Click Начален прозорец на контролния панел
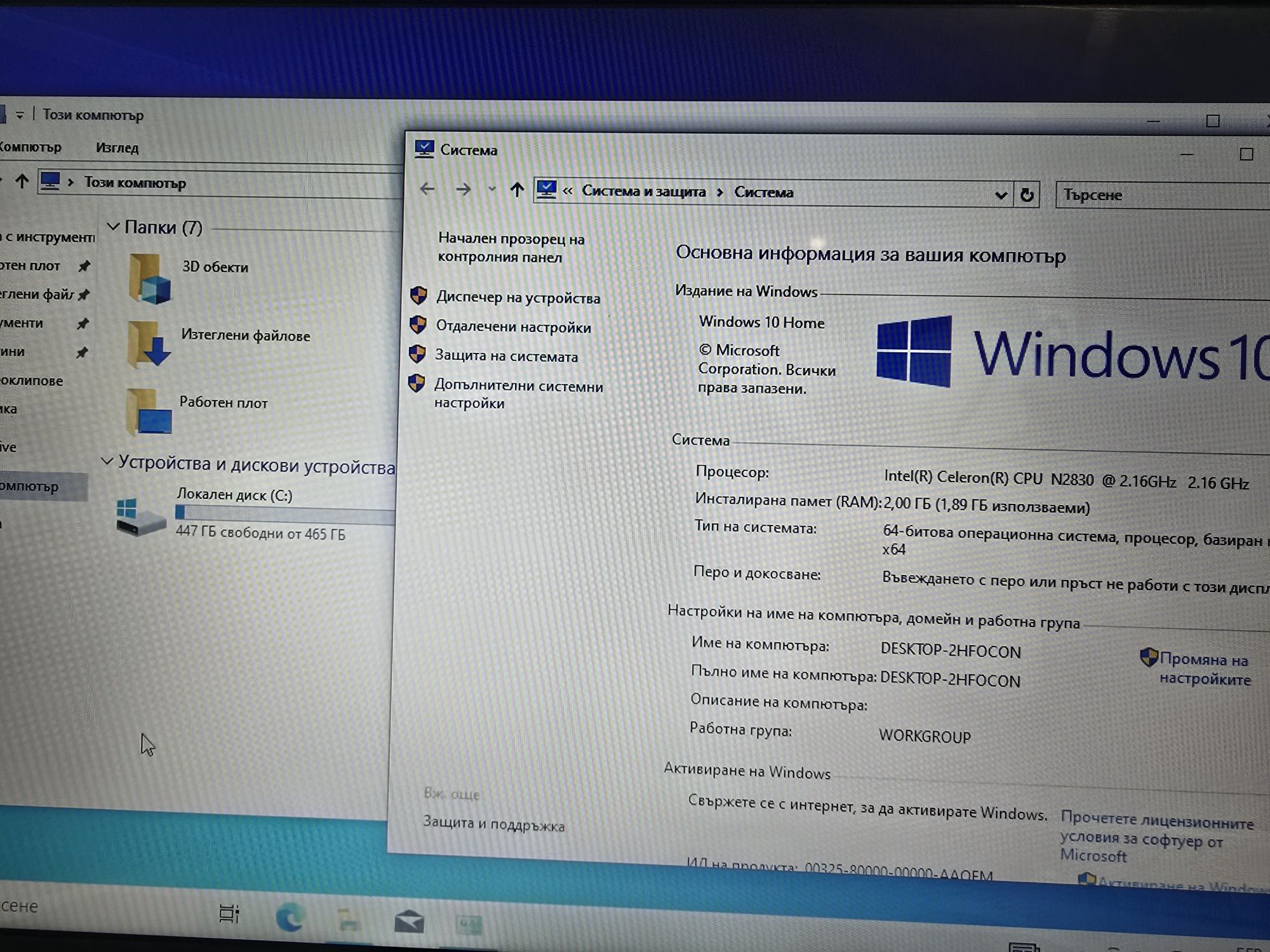 click(511, 248)
